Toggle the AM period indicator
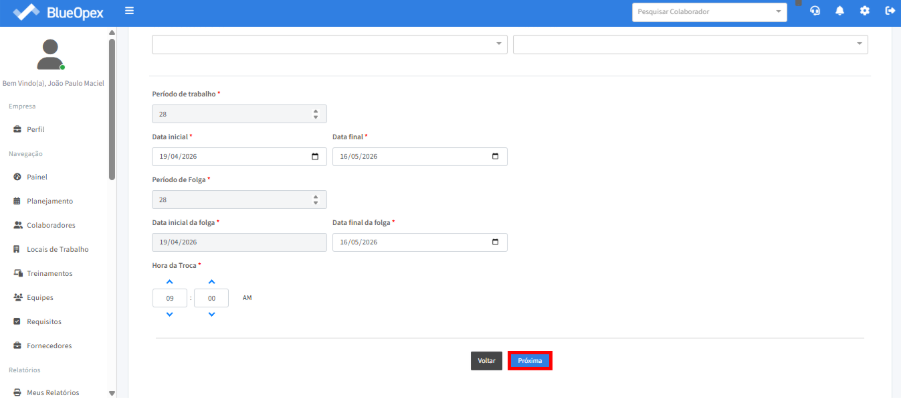Screen dimensions: 901x402 coord(247,298)
